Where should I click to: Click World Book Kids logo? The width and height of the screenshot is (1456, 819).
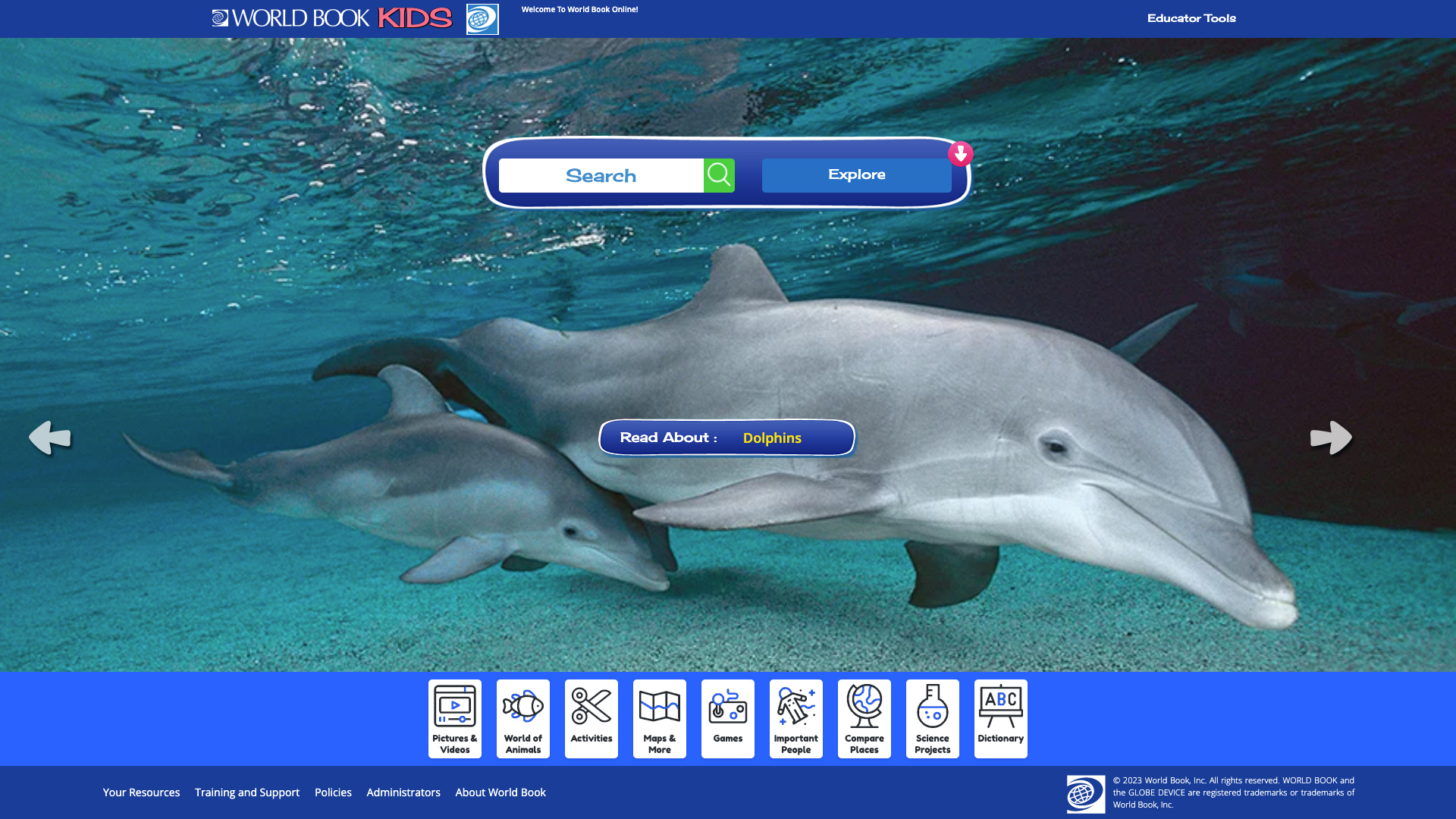(332, 18)
